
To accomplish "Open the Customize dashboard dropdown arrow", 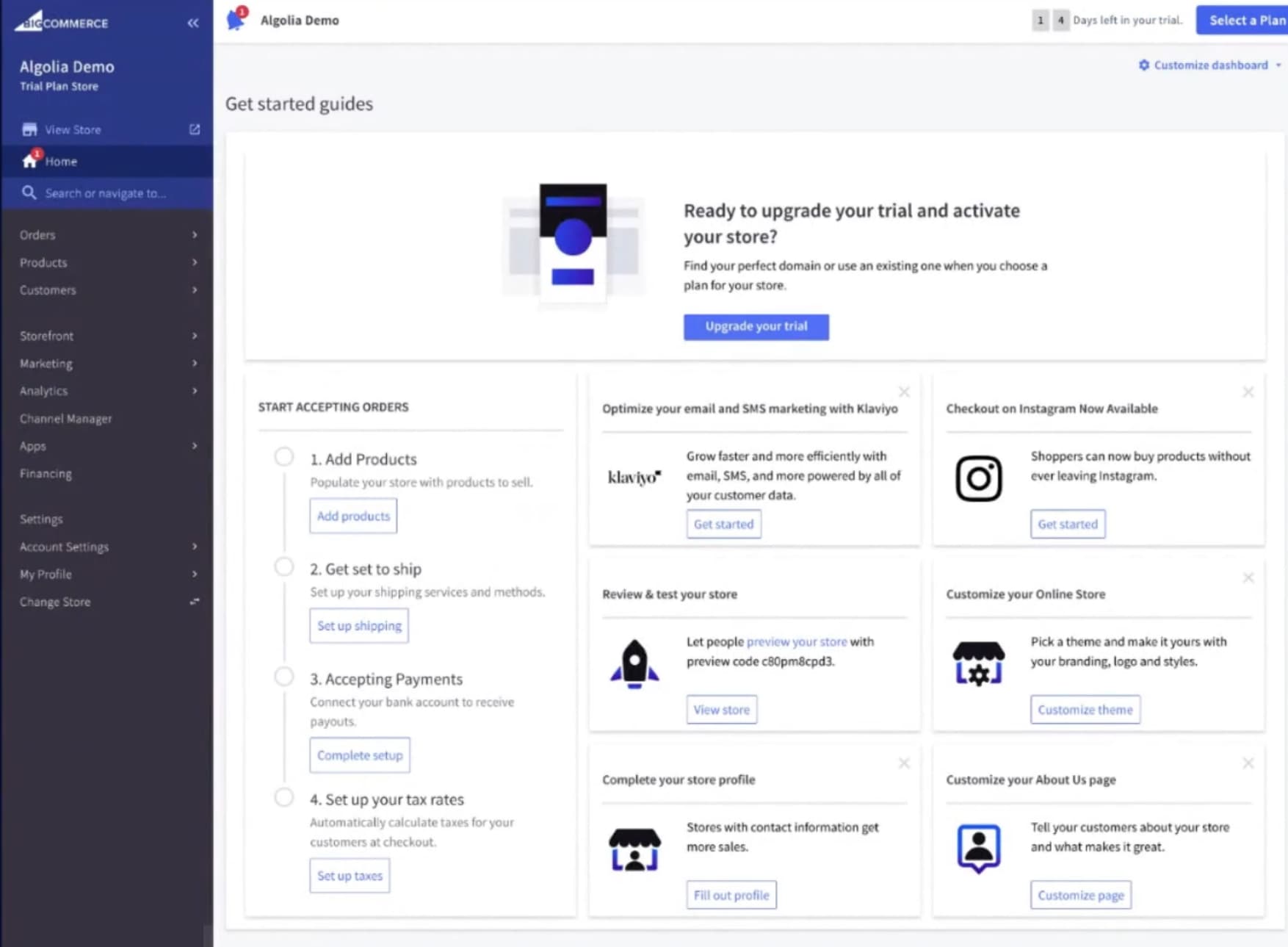I will [x=1278, y=65].
